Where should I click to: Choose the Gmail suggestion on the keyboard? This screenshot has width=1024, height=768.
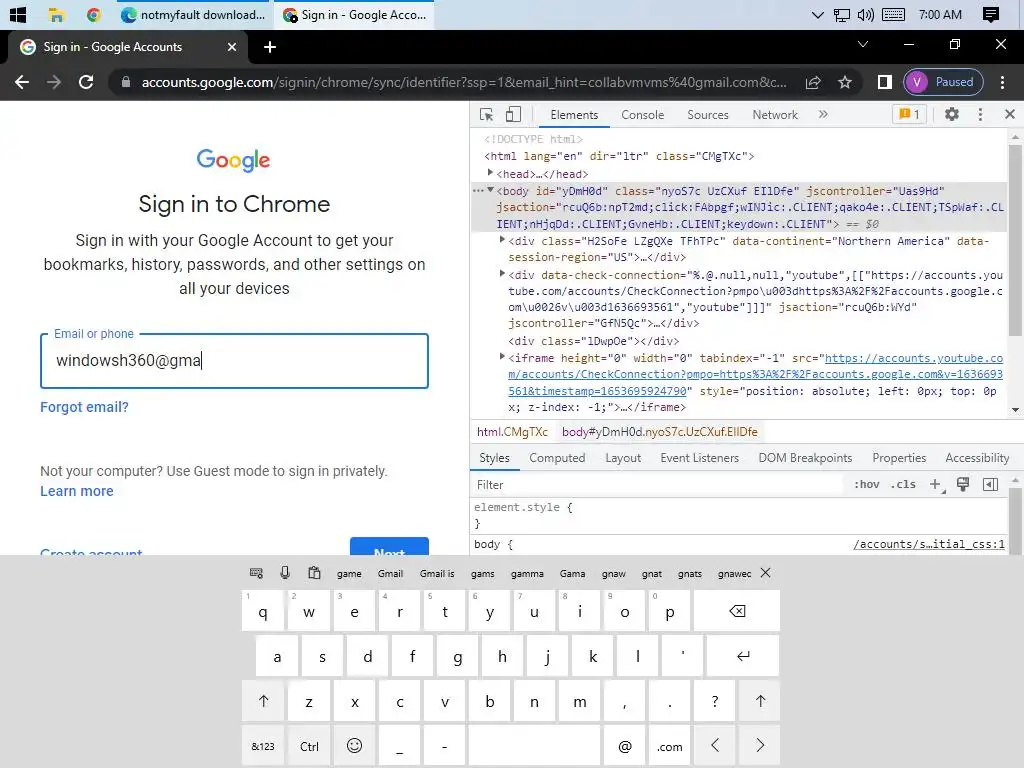tap(390, 573)
